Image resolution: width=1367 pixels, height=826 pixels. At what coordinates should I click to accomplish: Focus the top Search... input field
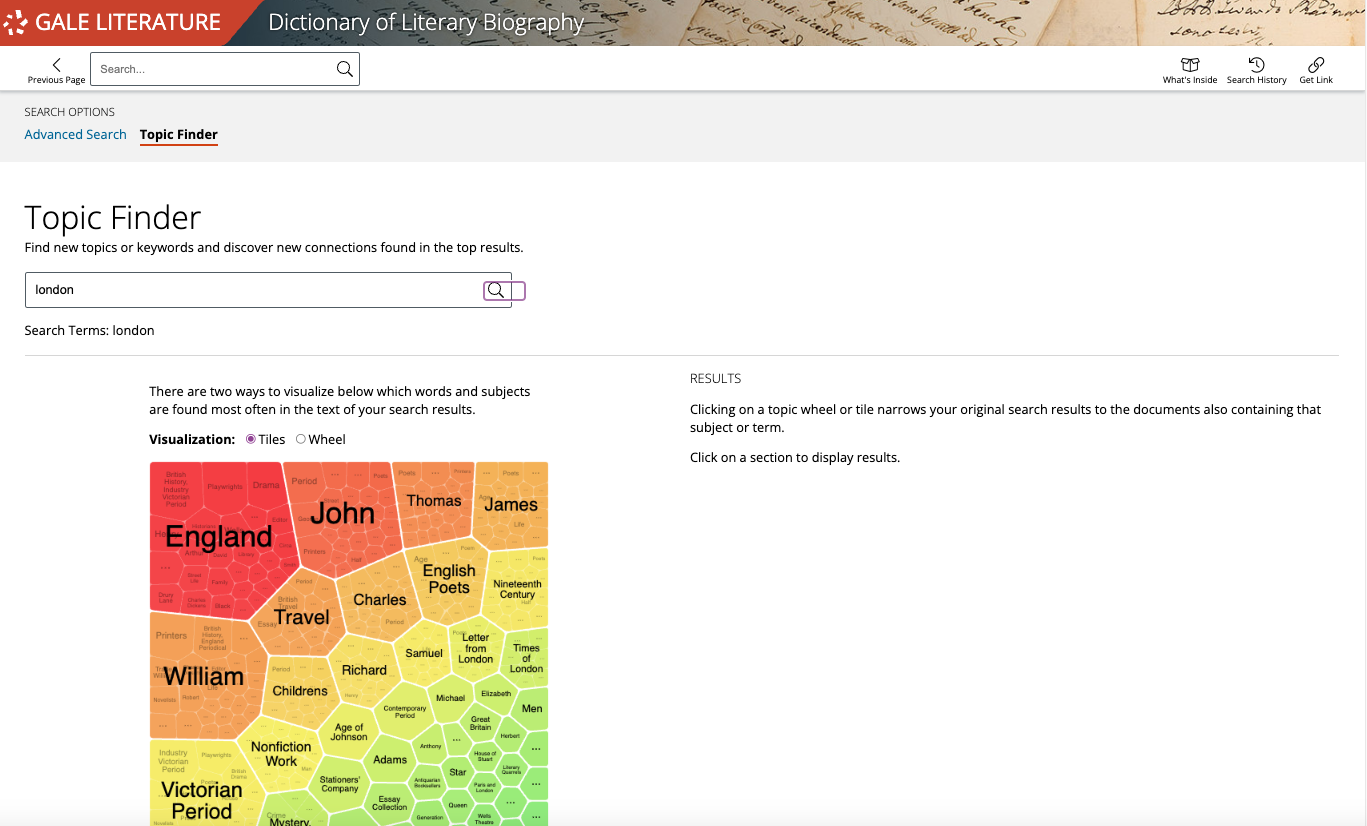pyautogui.click(x=212, y=69)
